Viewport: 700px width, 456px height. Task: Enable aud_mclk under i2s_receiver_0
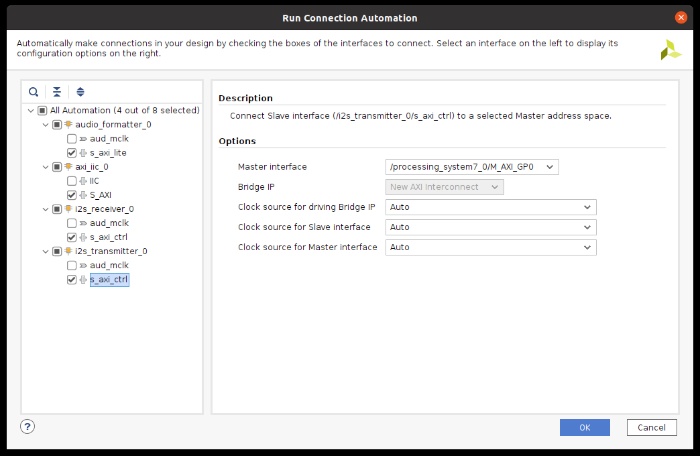click(x=71, y=223)
